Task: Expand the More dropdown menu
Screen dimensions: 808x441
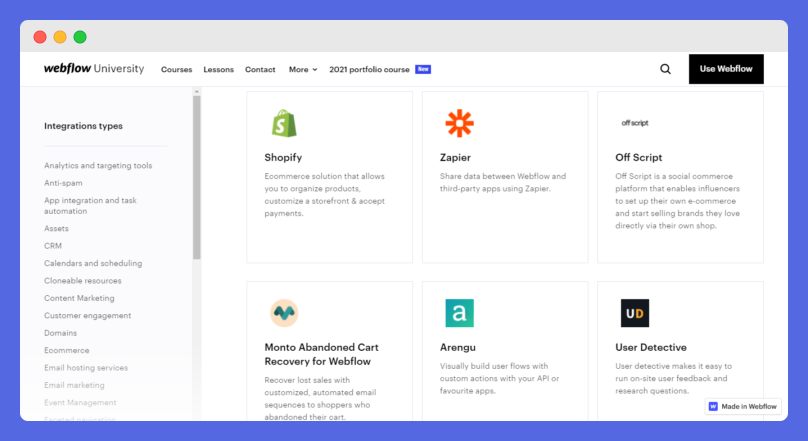Action: pyautogui.click(x=303, y=70)
